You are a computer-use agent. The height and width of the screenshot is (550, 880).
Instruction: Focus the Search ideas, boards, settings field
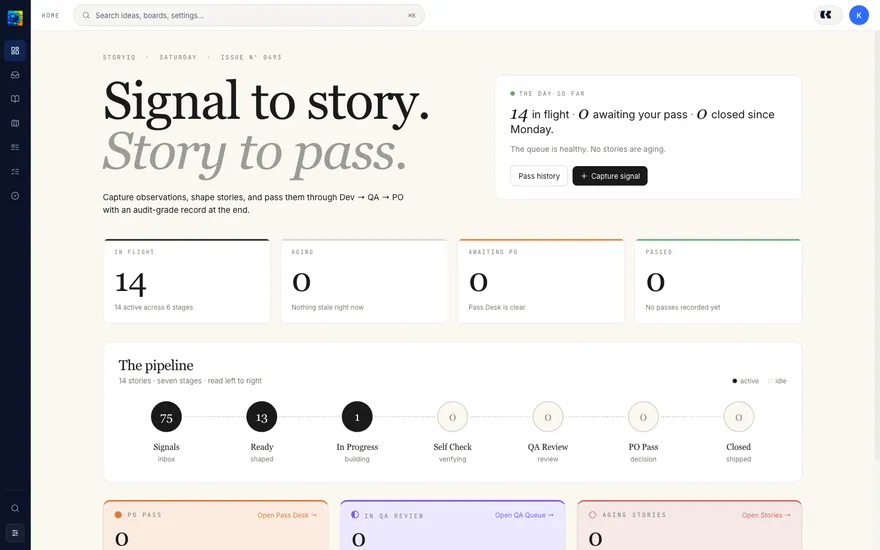pos(249,16)
